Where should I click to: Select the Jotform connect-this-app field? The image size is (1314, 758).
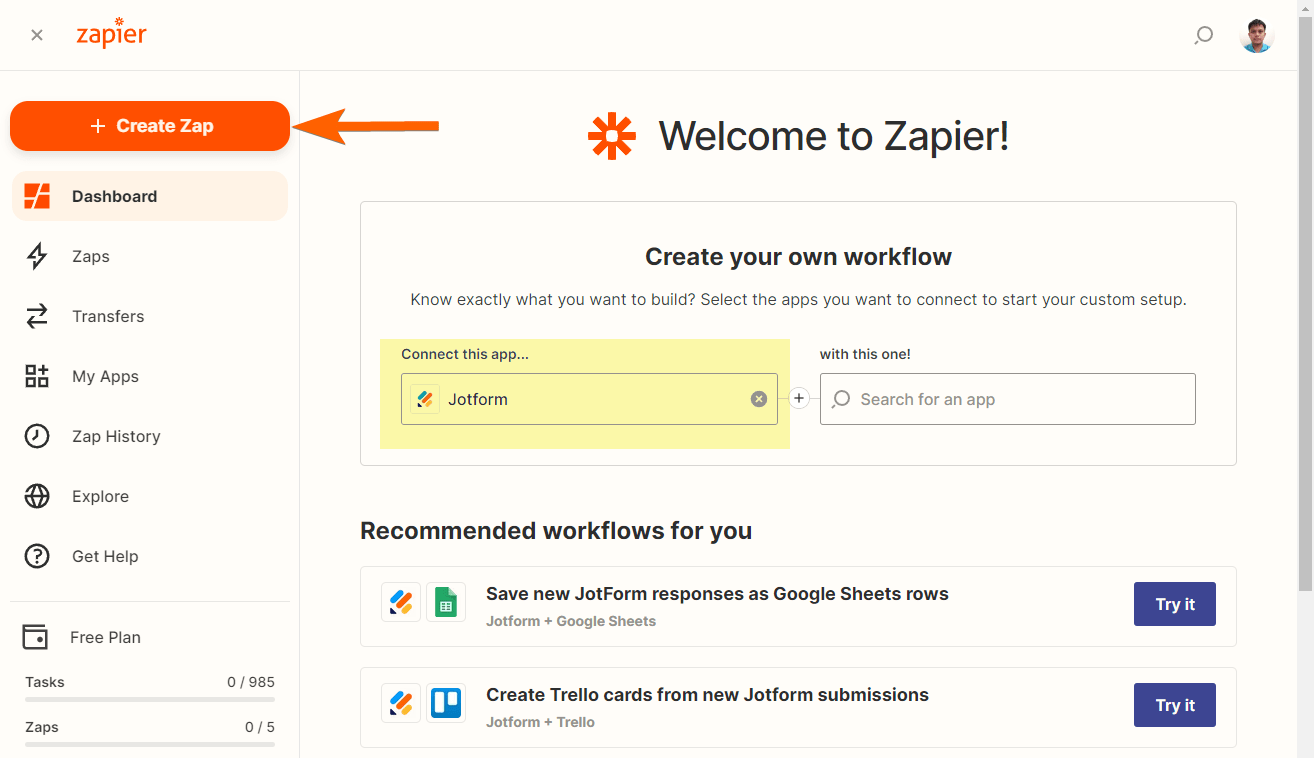pyautogui.click(x=589, y=399)
